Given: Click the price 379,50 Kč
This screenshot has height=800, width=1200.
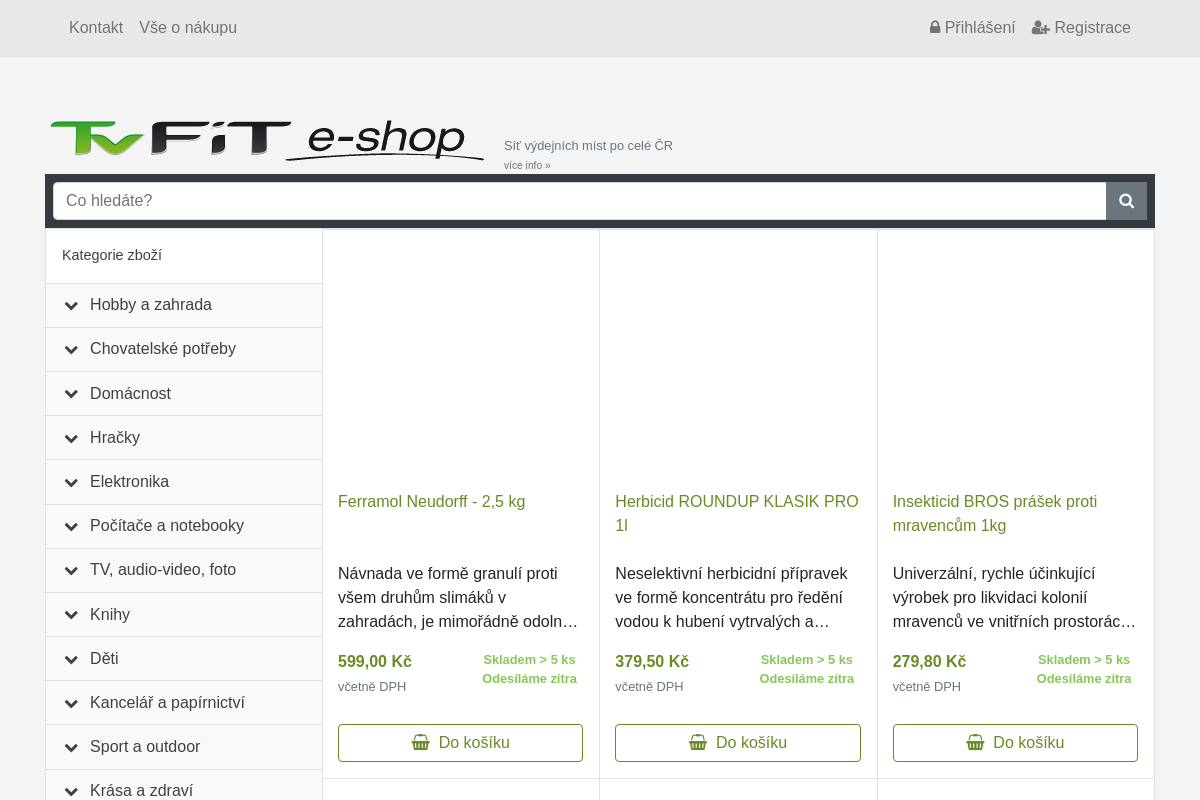Looking at the screenshot, I should tap(652, 661).
